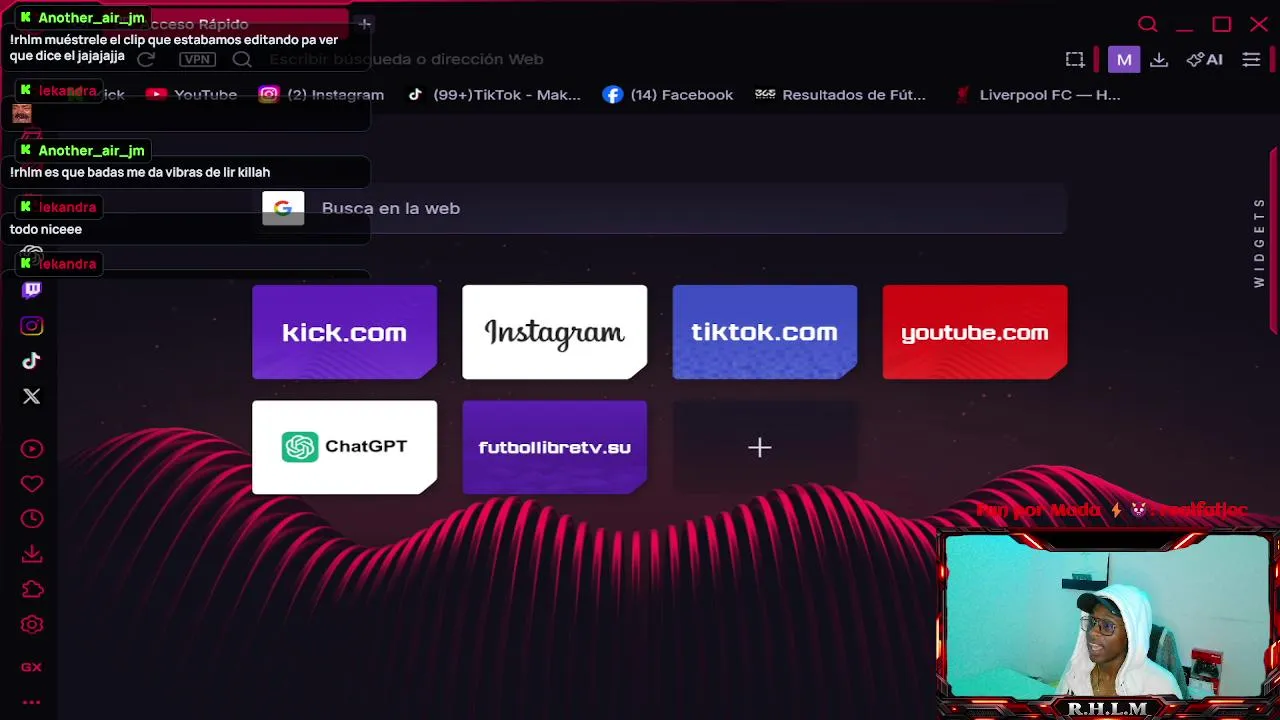Click the VPN badge in address bar

(x=198, y=60)
